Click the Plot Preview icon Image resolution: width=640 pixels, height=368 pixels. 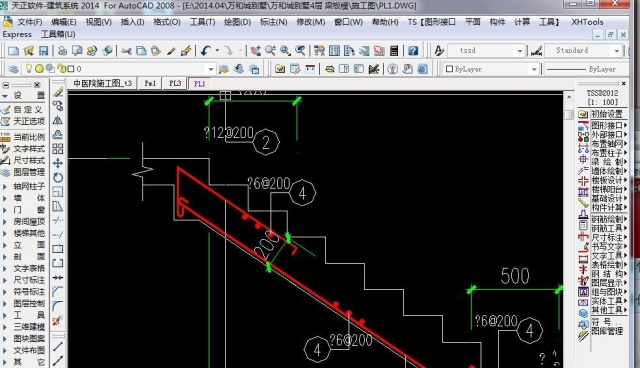77,51
